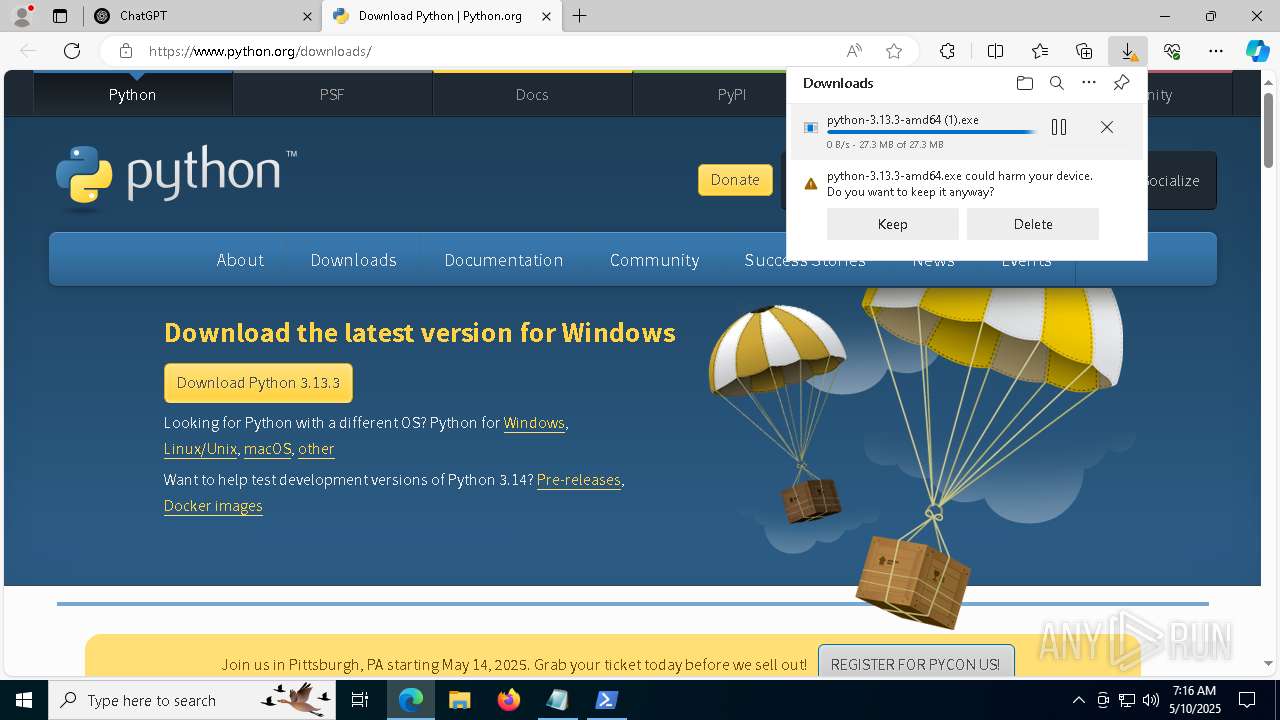Open the Documentation menu
1280x720 pixels.
tap(503, 260)
